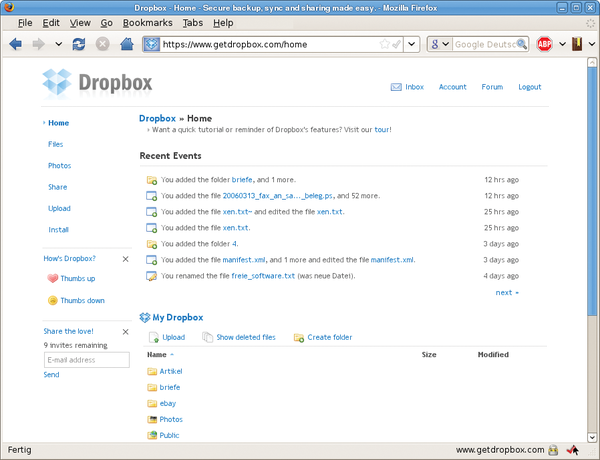Open the File menu
The height and width of the screenshot is (460, 600).
[x=25, y=23]
